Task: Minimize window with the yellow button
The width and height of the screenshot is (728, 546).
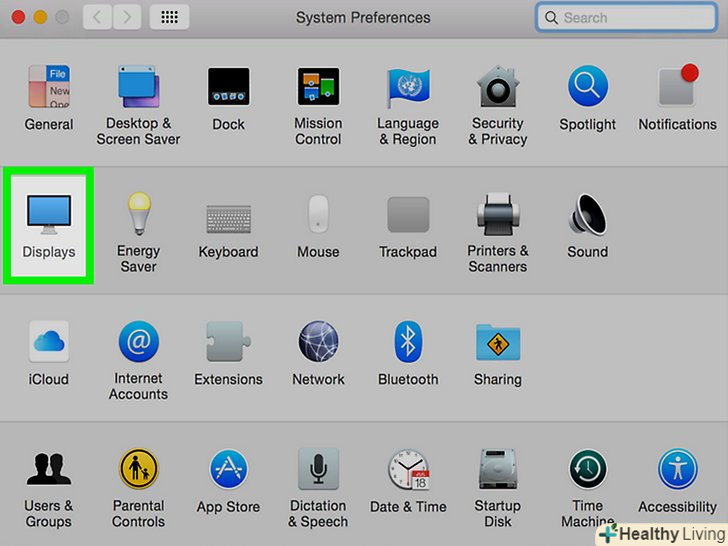Action: click(40, 17)
